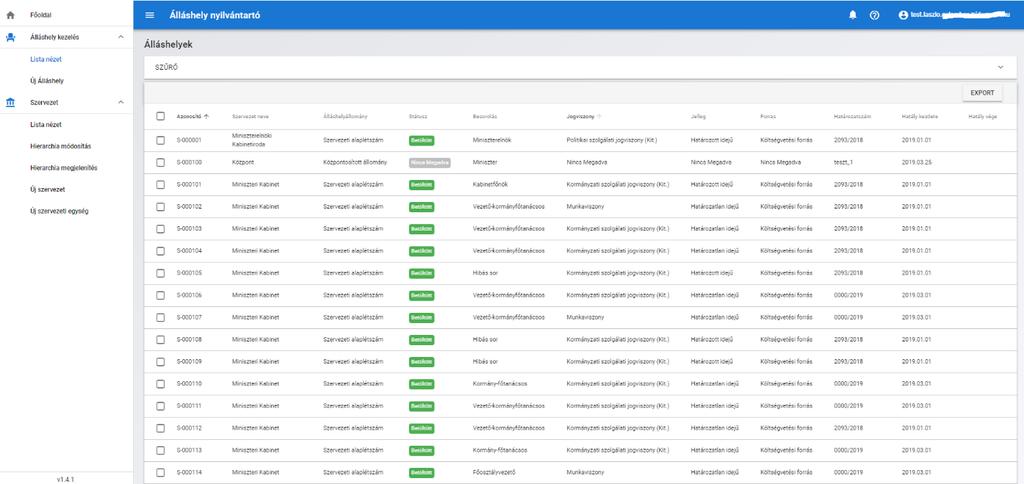Open the hamburger menu icon

pos(150,15)
